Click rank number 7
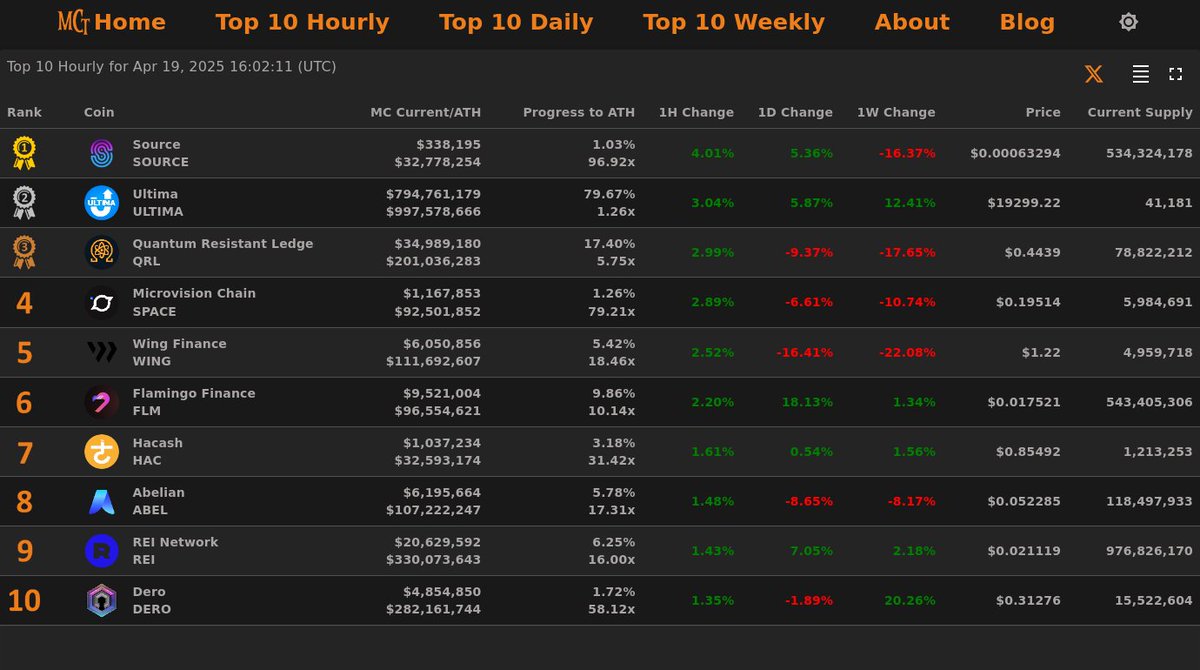Viewport: 1200px width, 670px height. coord(25,453)
